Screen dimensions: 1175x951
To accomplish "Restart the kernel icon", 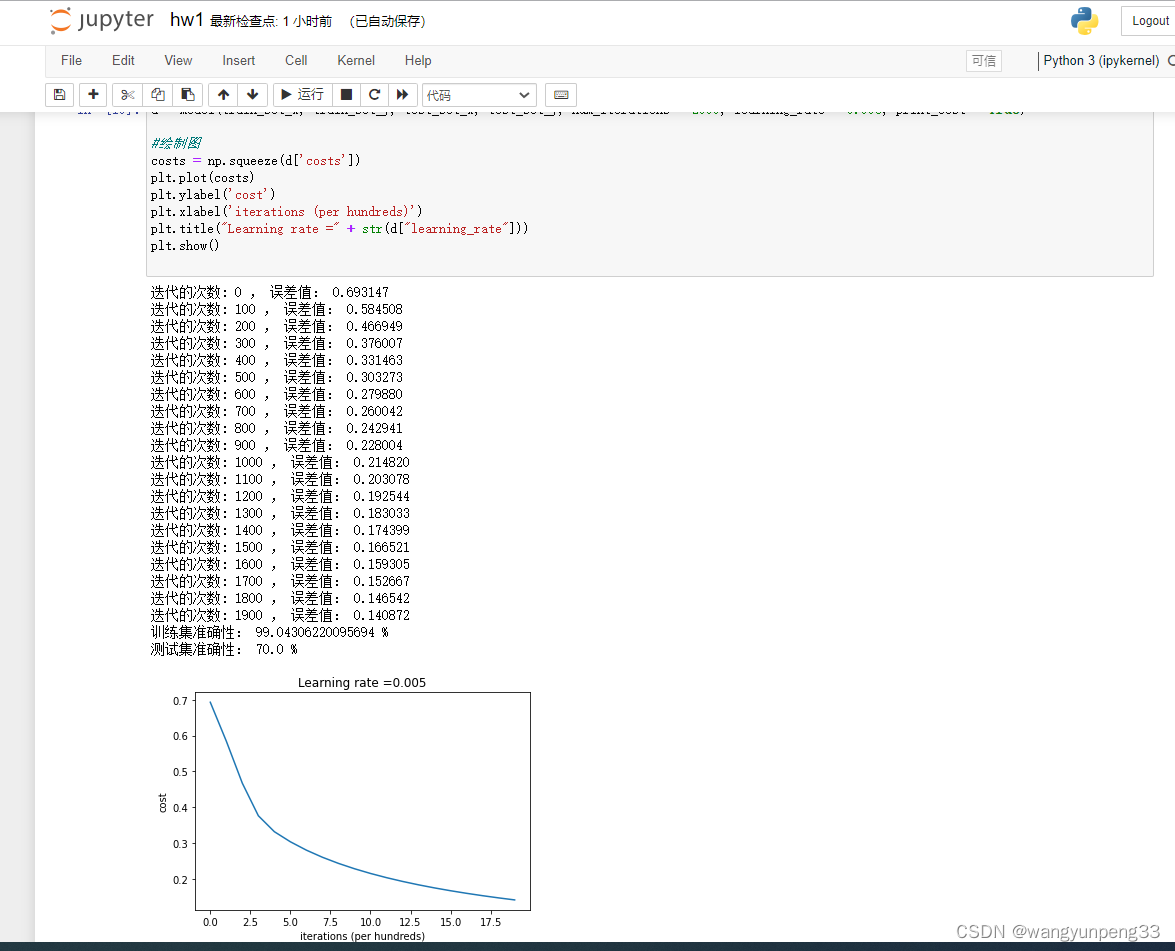I will 375,94.
